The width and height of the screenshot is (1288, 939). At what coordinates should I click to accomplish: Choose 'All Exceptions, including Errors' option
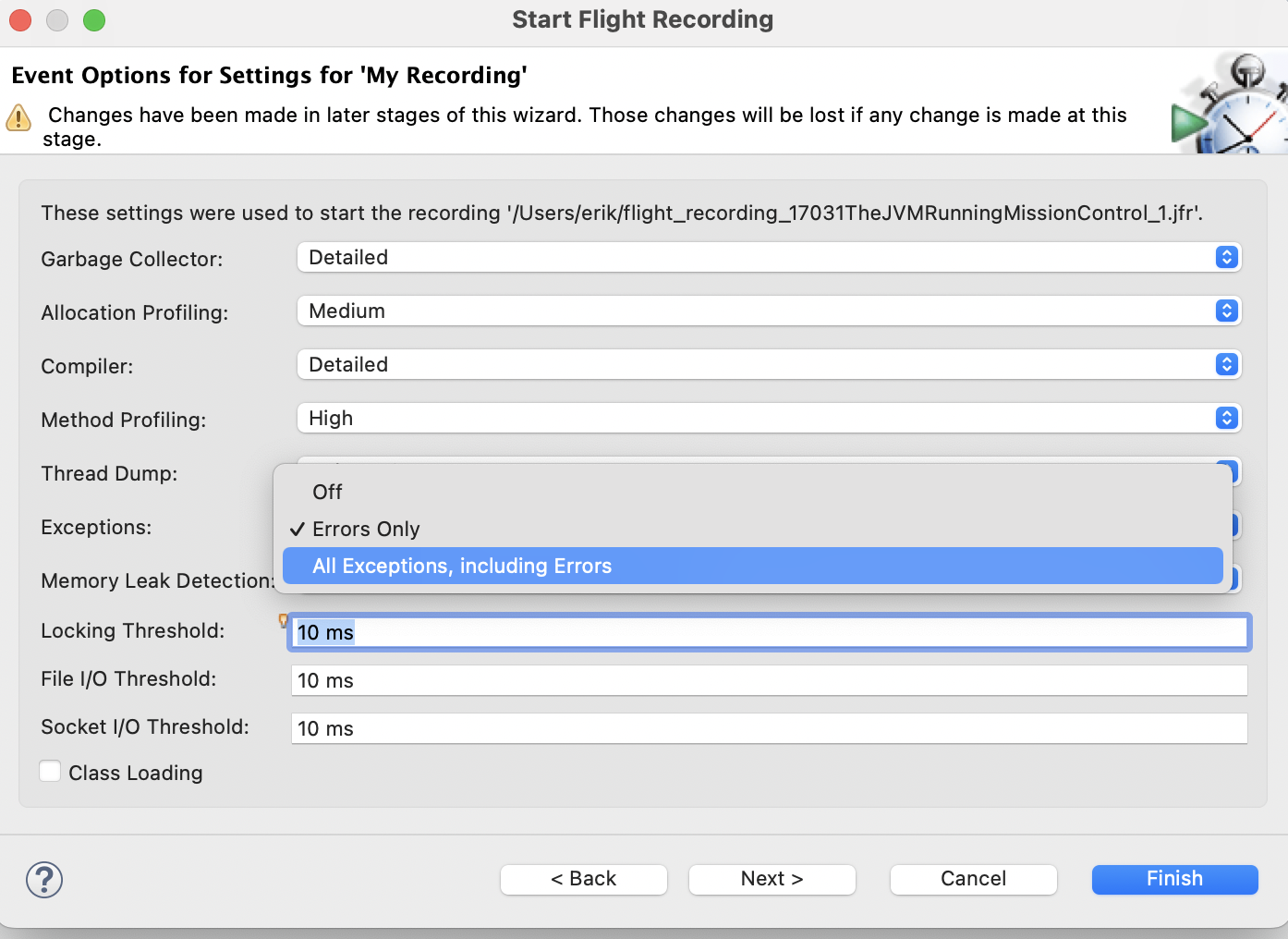(x=462, y=566)
